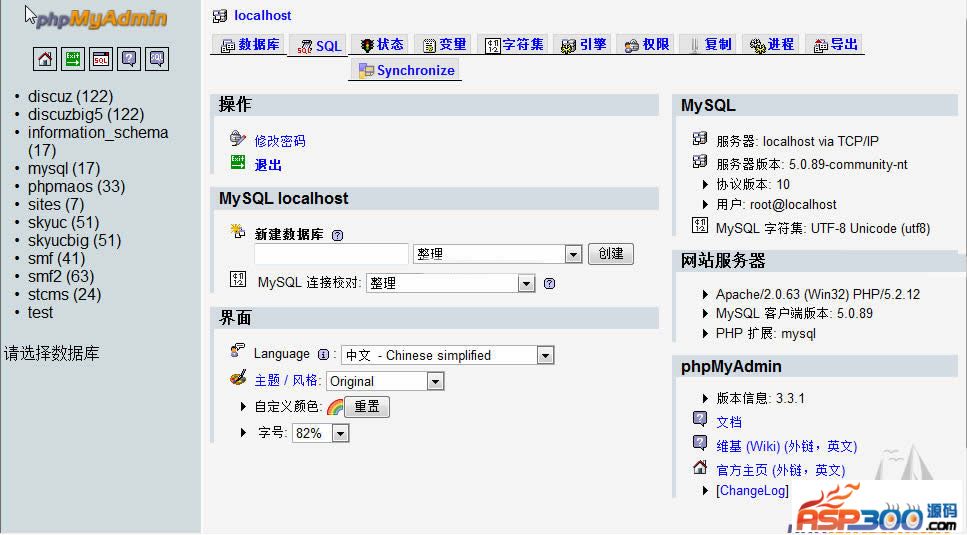967x535 pixels.
Task: Click the SQL documentation icon in sidebar
Action: click(157, 59)
